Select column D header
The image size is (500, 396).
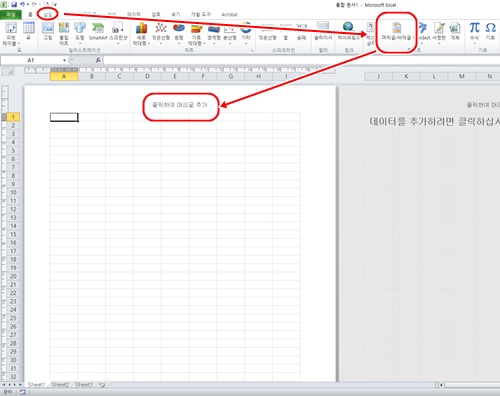[x=147, y=76]
